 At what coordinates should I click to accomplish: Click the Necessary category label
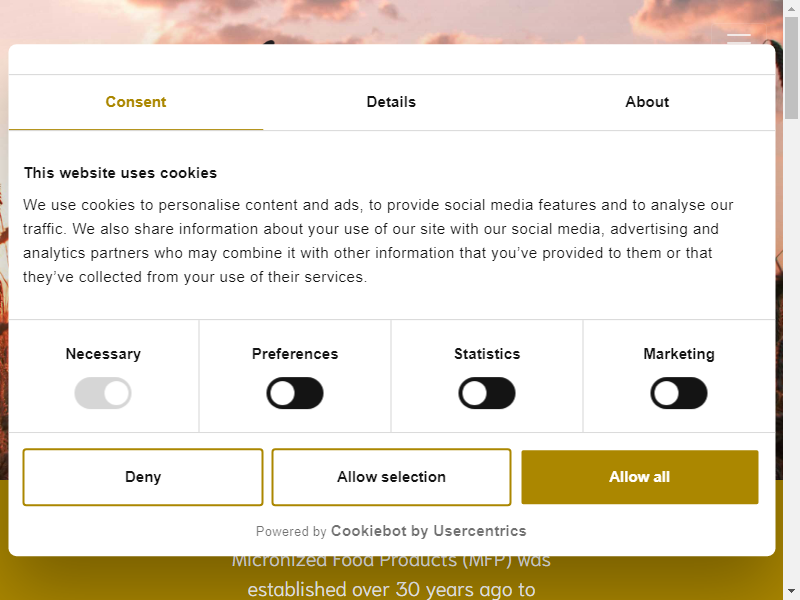[103, 354]
